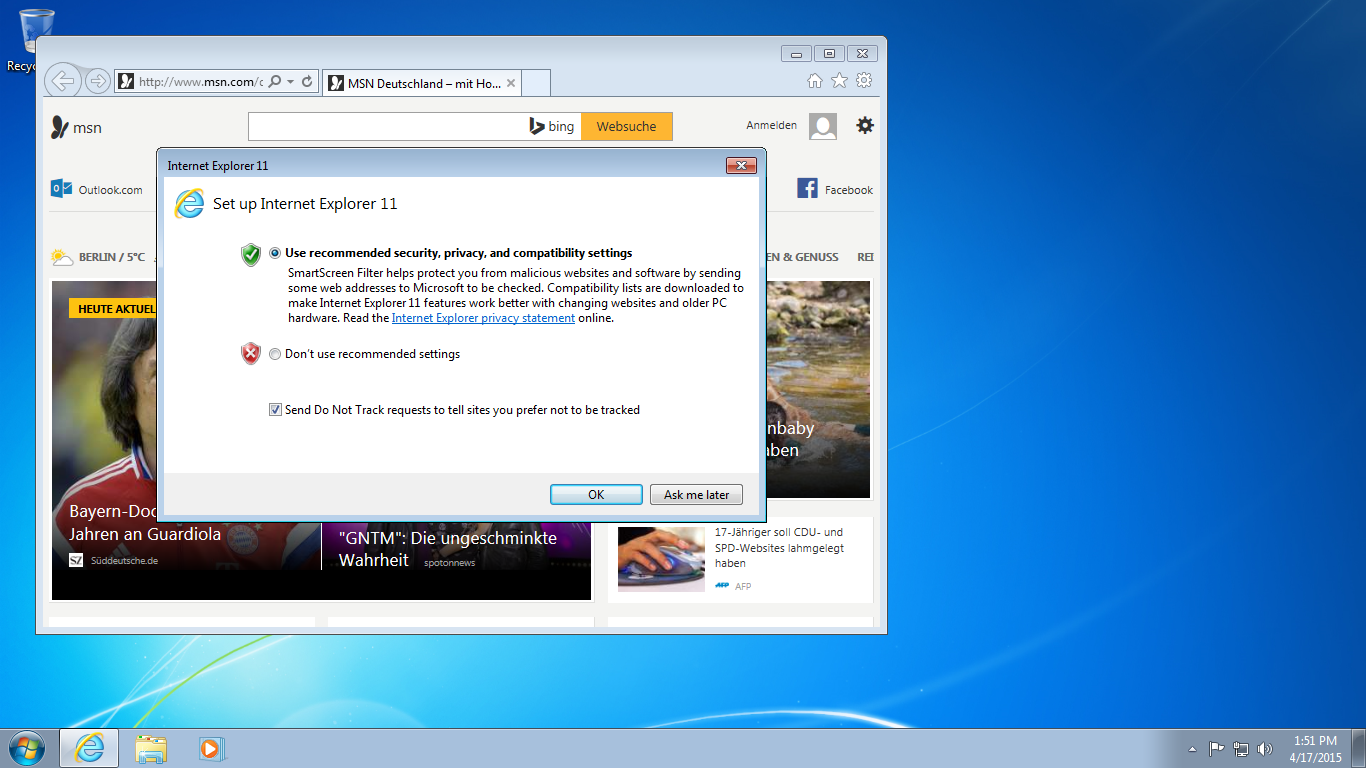The image size is (1366, 768).
Task: Open the 'GNTM: Die ungeschminkte Wahrheit' headline
Action: point(448,549)
